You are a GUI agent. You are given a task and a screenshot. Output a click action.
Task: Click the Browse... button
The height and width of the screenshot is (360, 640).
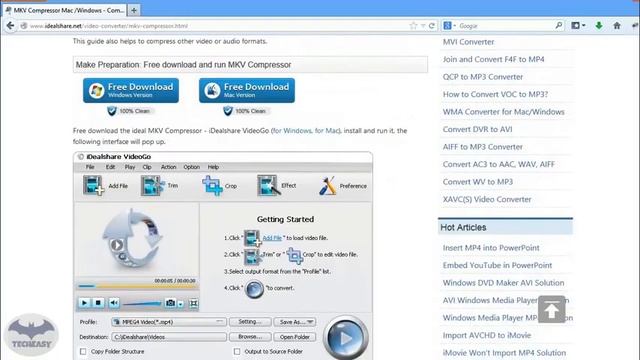click(x=250, y=337)
